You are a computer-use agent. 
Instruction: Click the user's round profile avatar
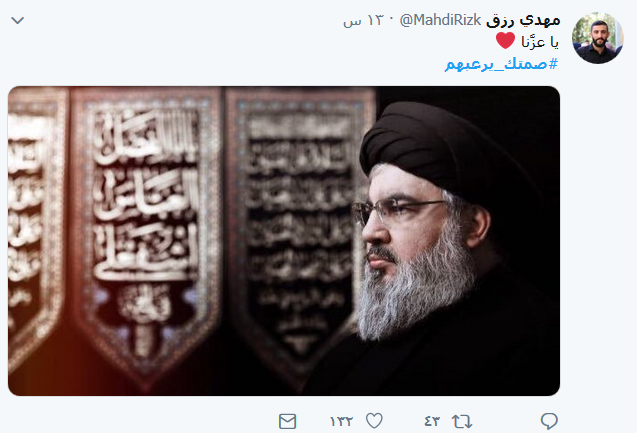click(x=597, y=38)
